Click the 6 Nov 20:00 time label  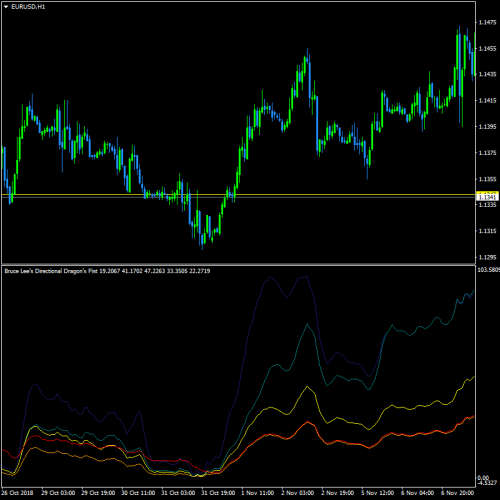click(458, 493)
